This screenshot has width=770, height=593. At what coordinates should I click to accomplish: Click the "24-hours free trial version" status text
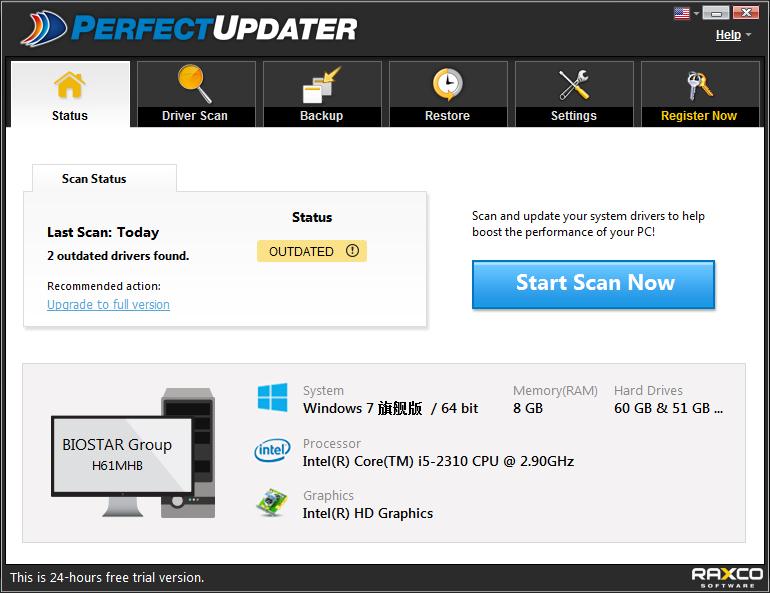107,577
